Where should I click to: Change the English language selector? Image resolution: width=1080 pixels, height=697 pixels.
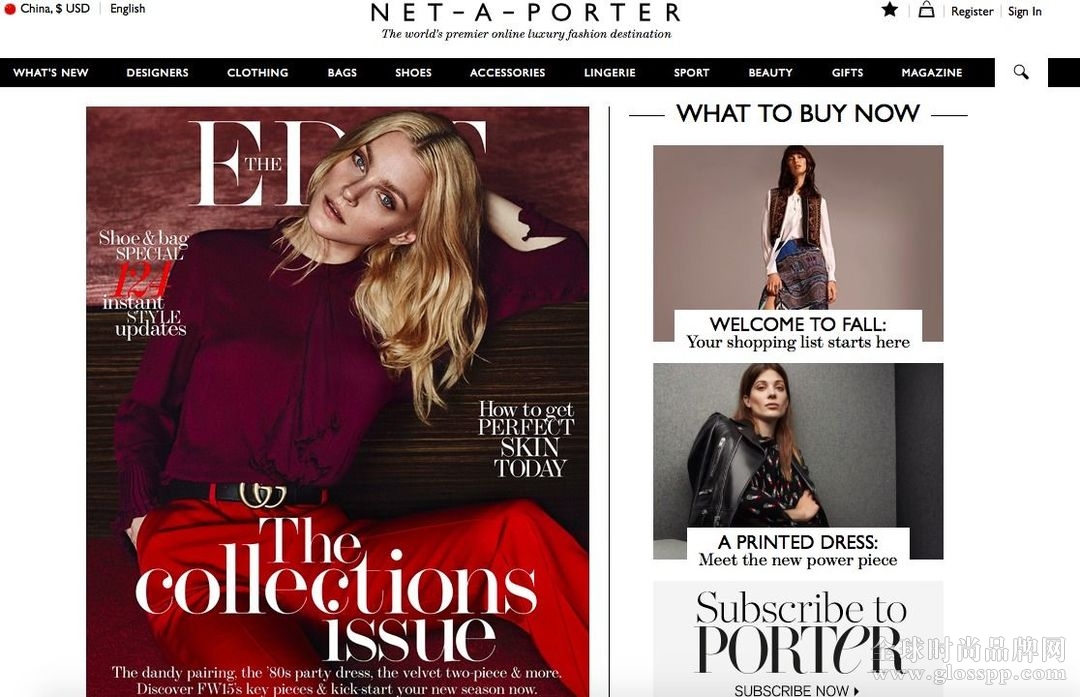pyautogui.click(x=127, y=9)
